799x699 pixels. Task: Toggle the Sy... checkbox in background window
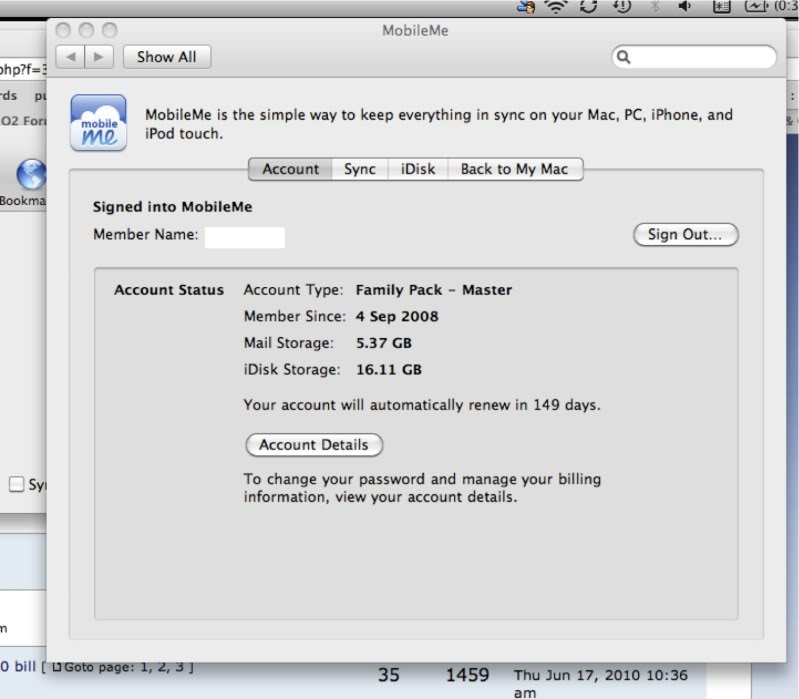(16, 484)
